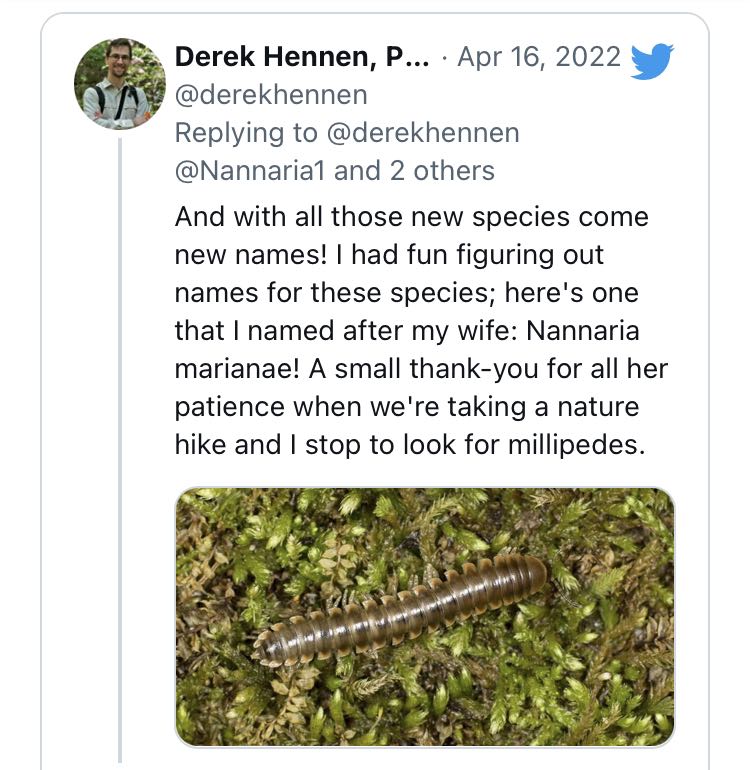Click the vertical thread line under avatar
The height and width of the screenshot is (770, 750).
click(119, 450)
